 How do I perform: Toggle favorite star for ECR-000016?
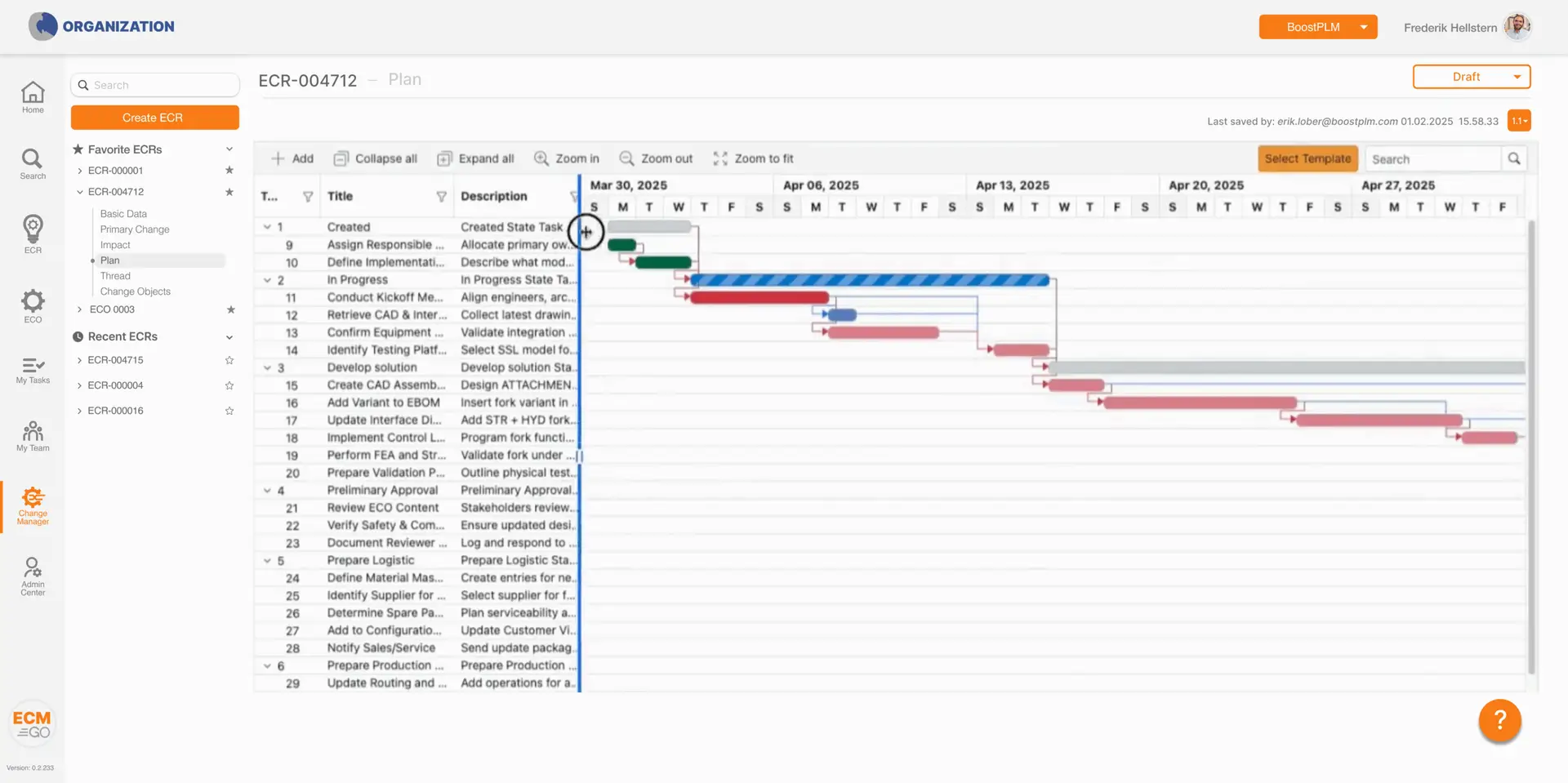pyautogui.click(x=229, y=411)
